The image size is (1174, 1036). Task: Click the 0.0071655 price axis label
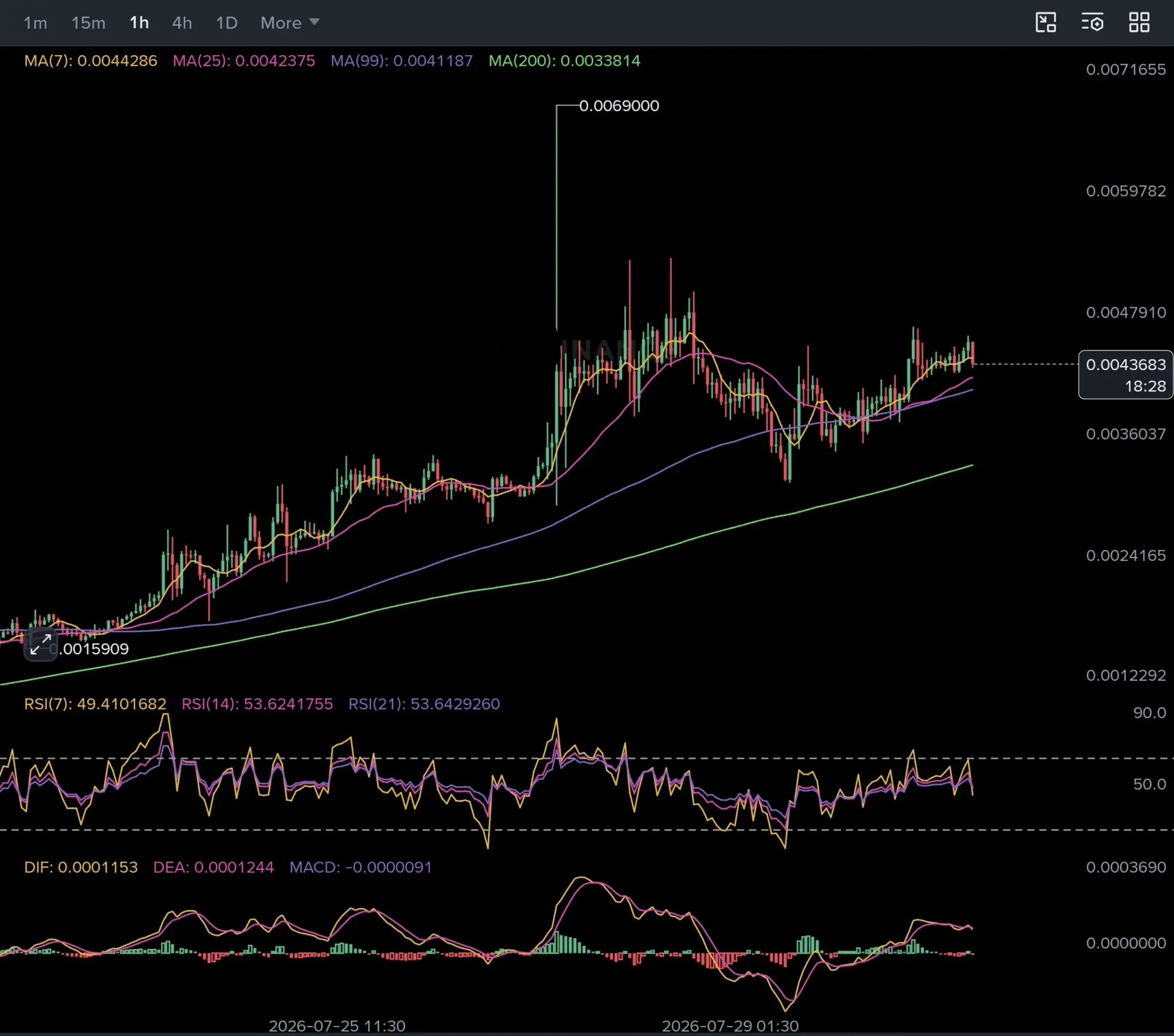(1126, 69)
